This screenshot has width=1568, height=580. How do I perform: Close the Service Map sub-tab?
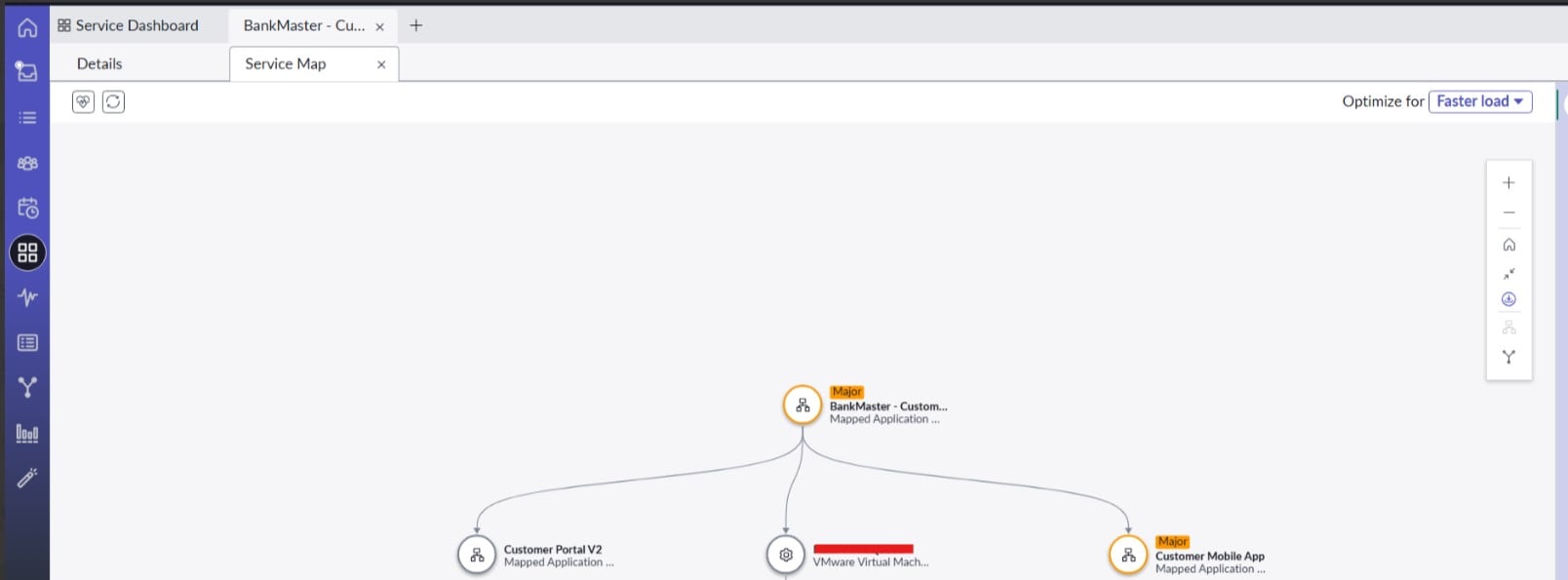click(381, 64)
